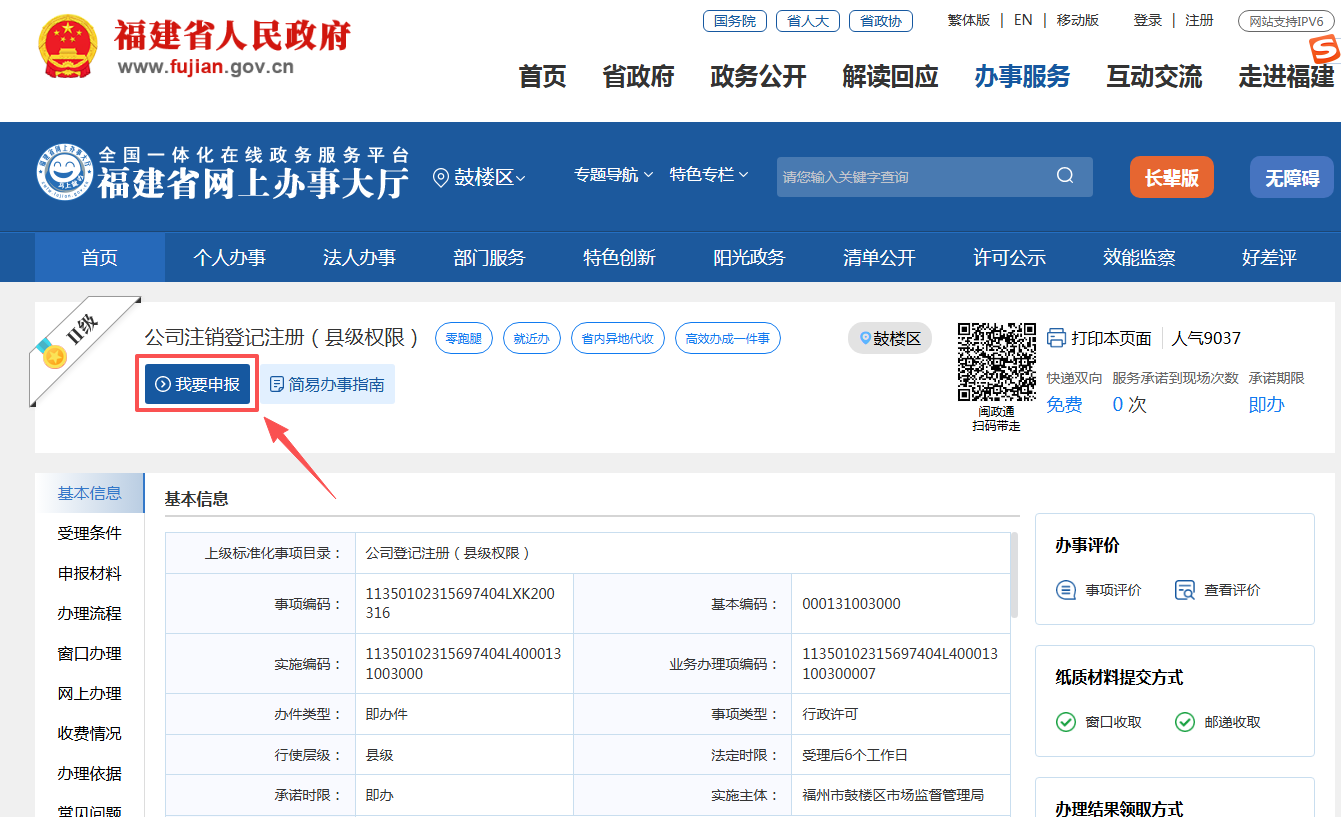The height and width of the screenshot is (817, 1341).
Task: Click the 邮递收取 green check mark
Action: pyautogui.click(x=1185, y=722)
